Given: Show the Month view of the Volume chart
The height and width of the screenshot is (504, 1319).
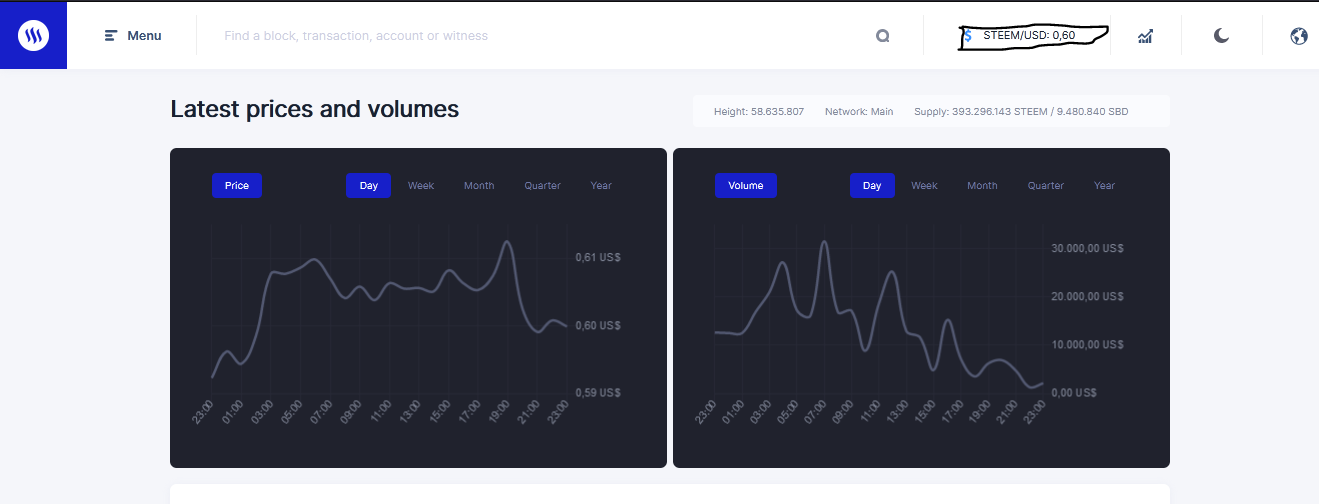Looking at the screenshot, I should click(982, 186).
